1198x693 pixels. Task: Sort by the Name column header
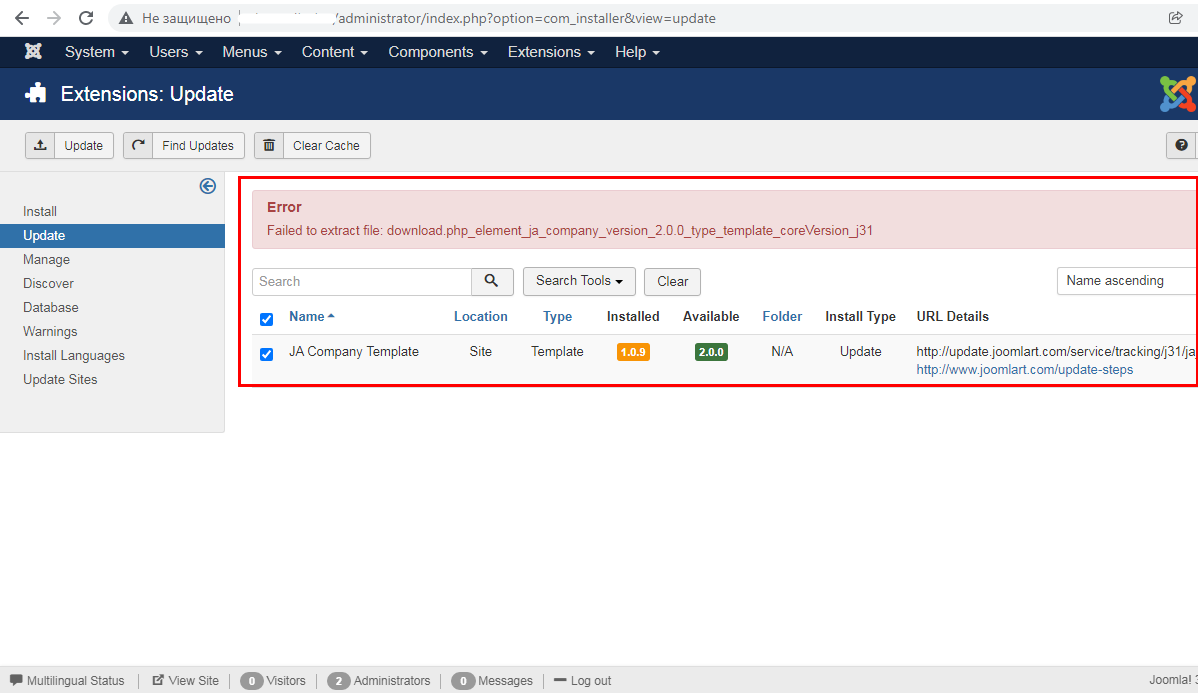pyautogui.click(x=312, y=316)
